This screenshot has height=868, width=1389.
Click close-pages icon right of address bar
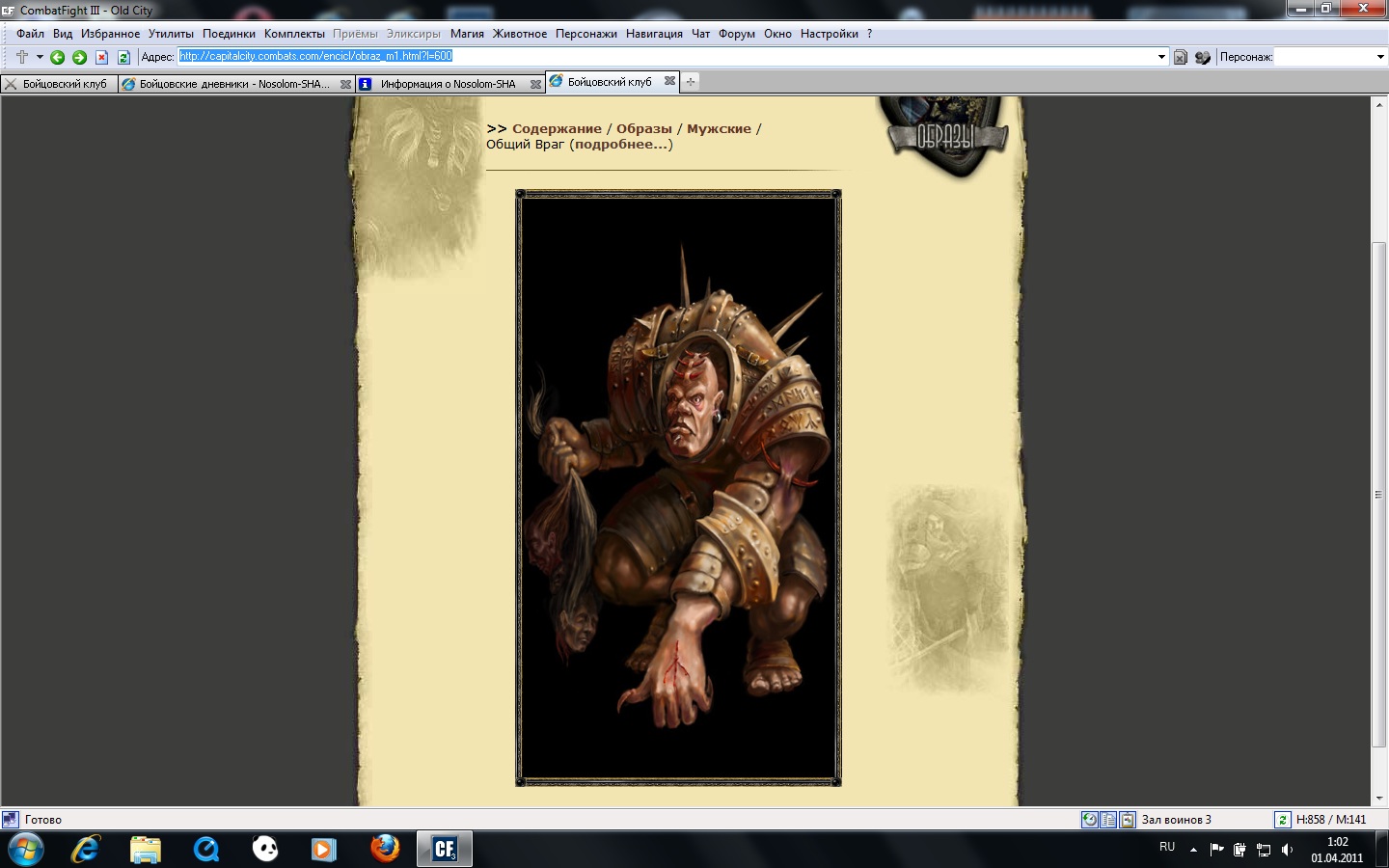click(1181, 57)
